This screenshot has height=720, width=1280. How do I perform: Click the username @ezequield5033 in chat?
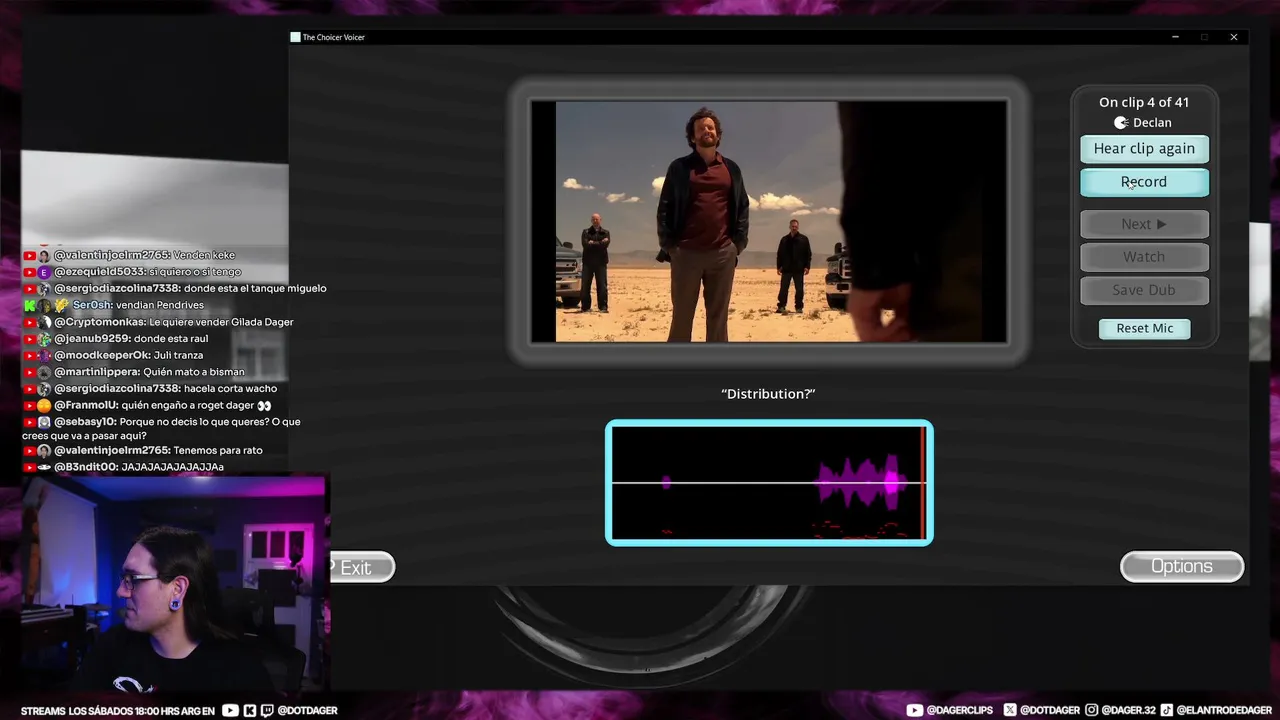100,272
